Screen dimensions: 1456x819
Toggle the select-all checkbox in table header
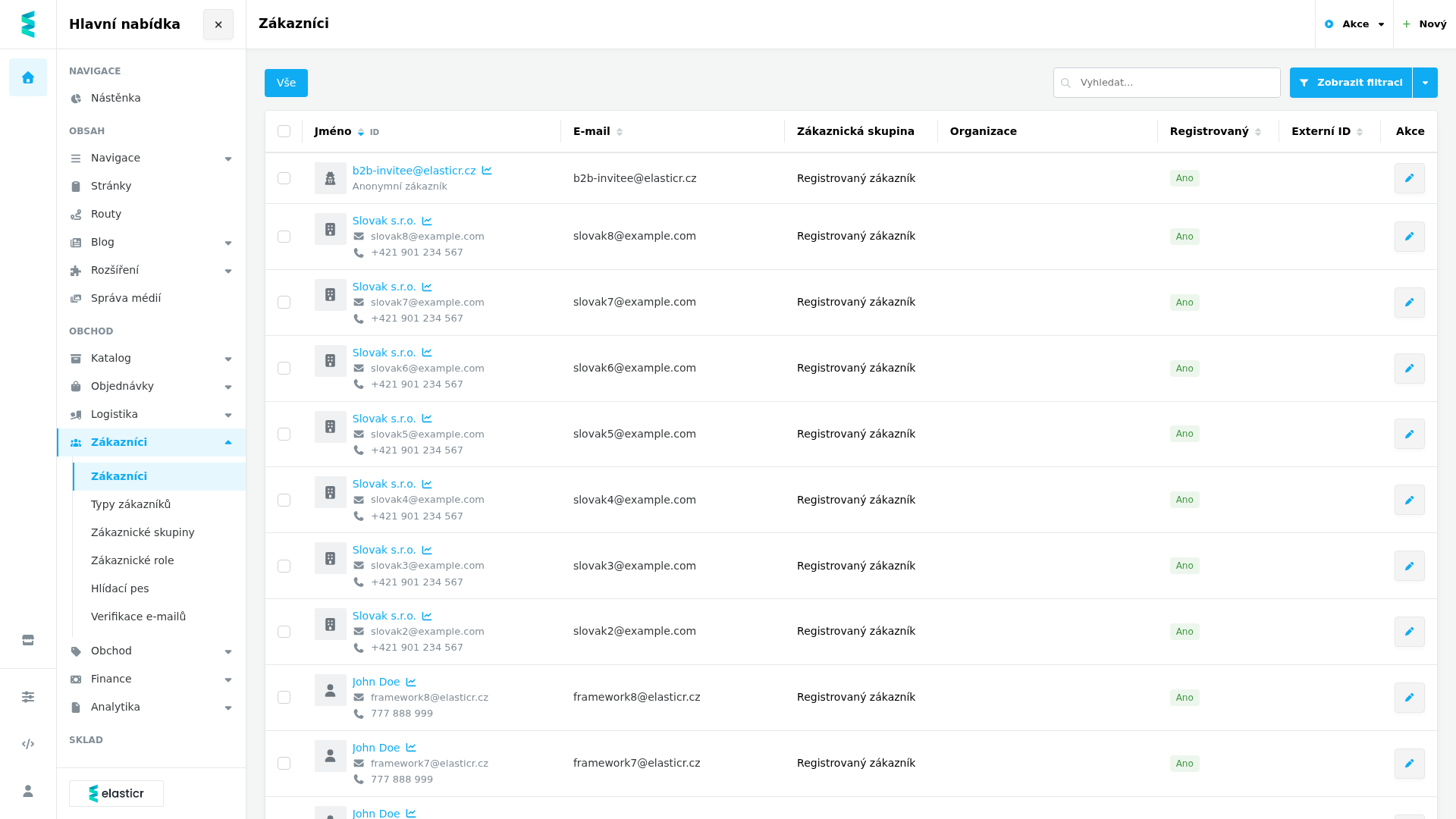click(x=284, y=131)
